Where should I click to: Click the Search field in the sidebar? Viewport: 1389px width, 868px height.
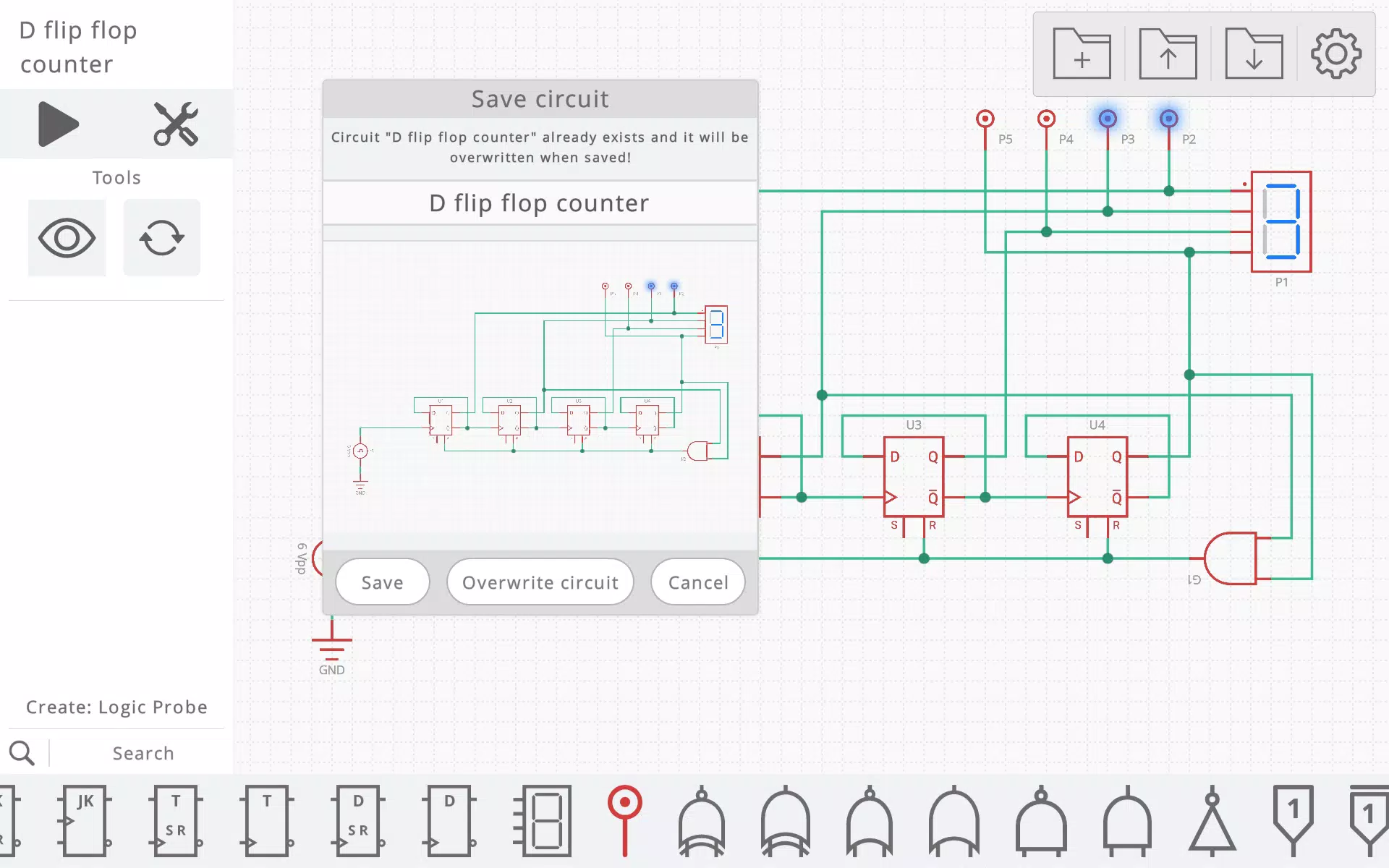(x=143, y=754)
